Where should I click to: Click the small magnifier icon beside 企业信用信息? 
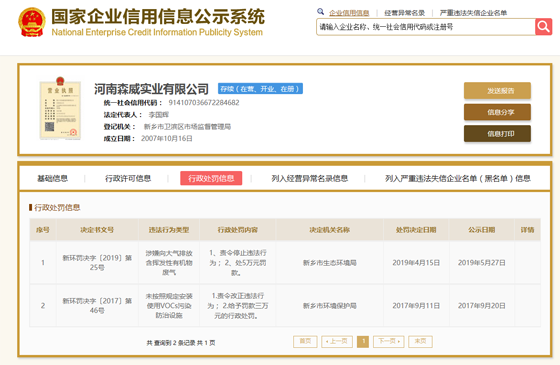pos(320,12)
